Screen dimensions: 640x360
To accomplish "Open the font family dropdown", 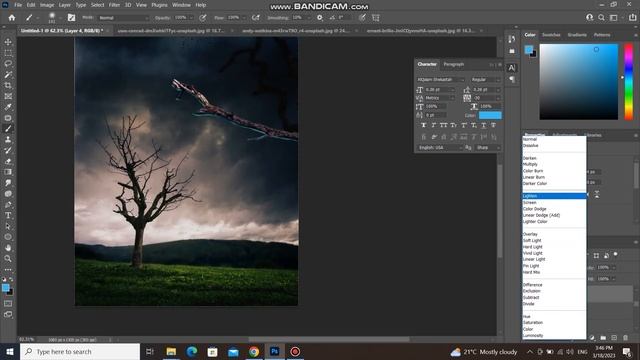I will tap(440, 80).
